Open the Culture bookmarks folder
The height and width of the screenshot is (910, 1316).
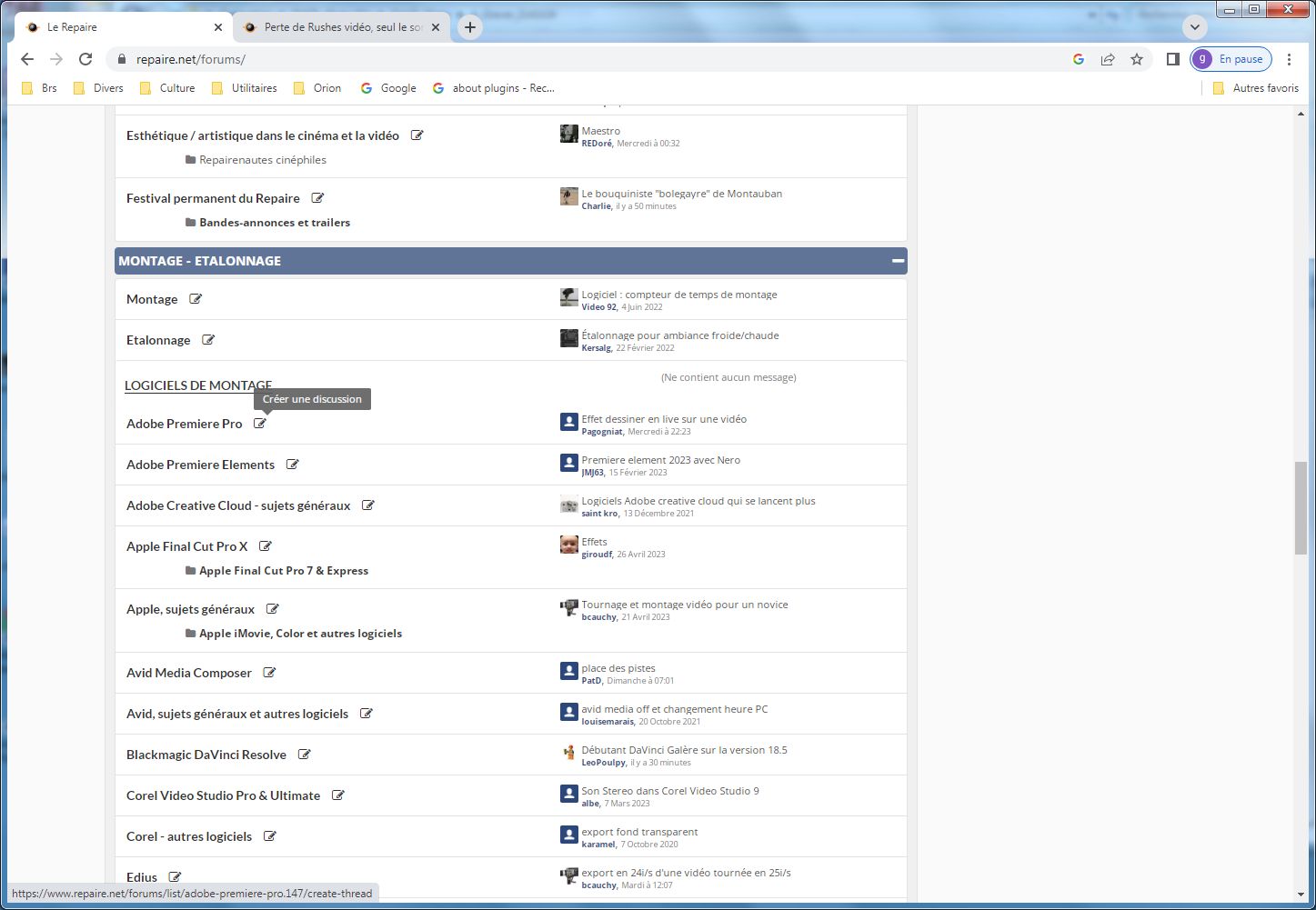tap(167, 88)
